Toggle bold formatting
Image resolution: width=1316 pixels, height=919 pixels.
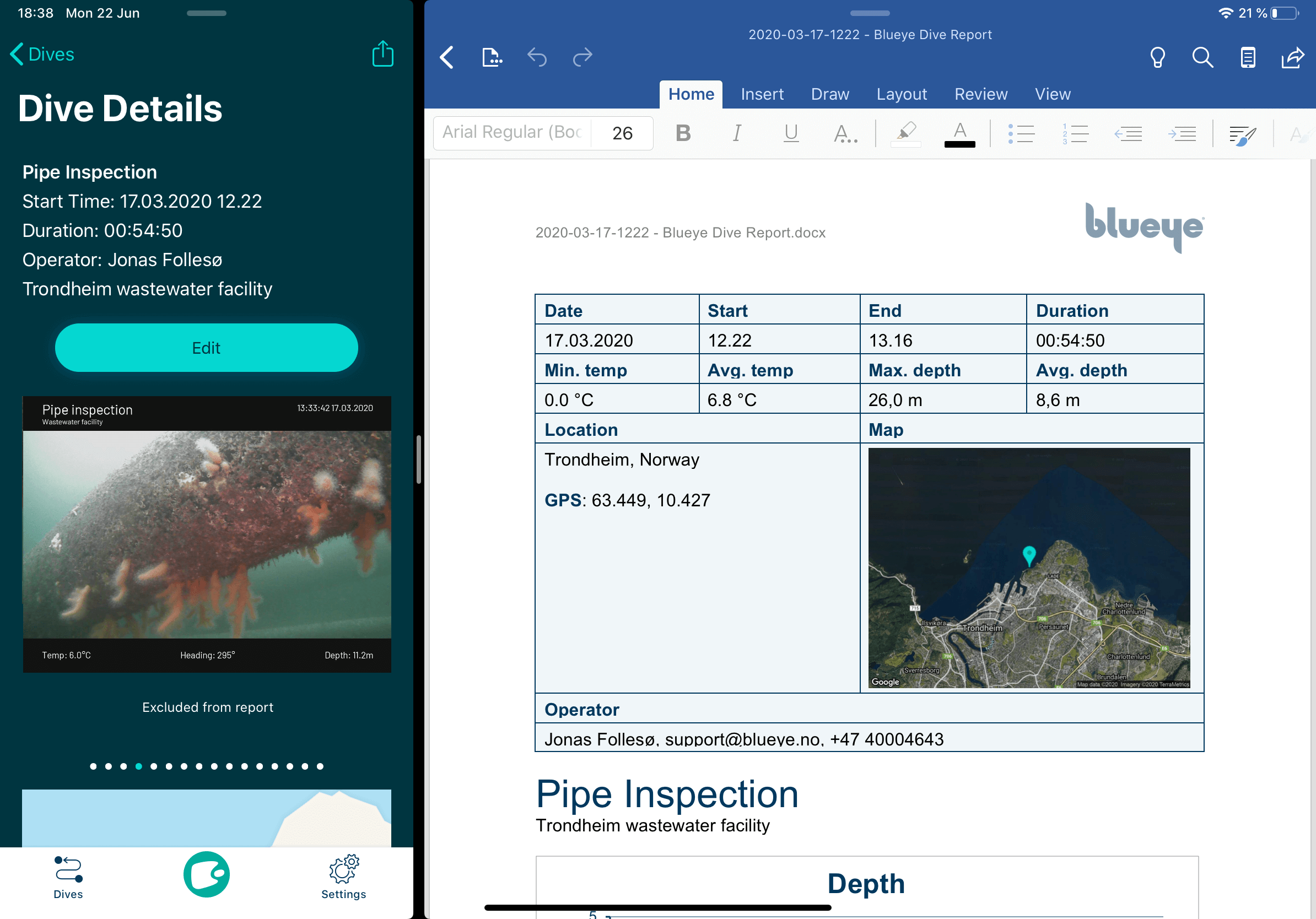coord(683,133)
